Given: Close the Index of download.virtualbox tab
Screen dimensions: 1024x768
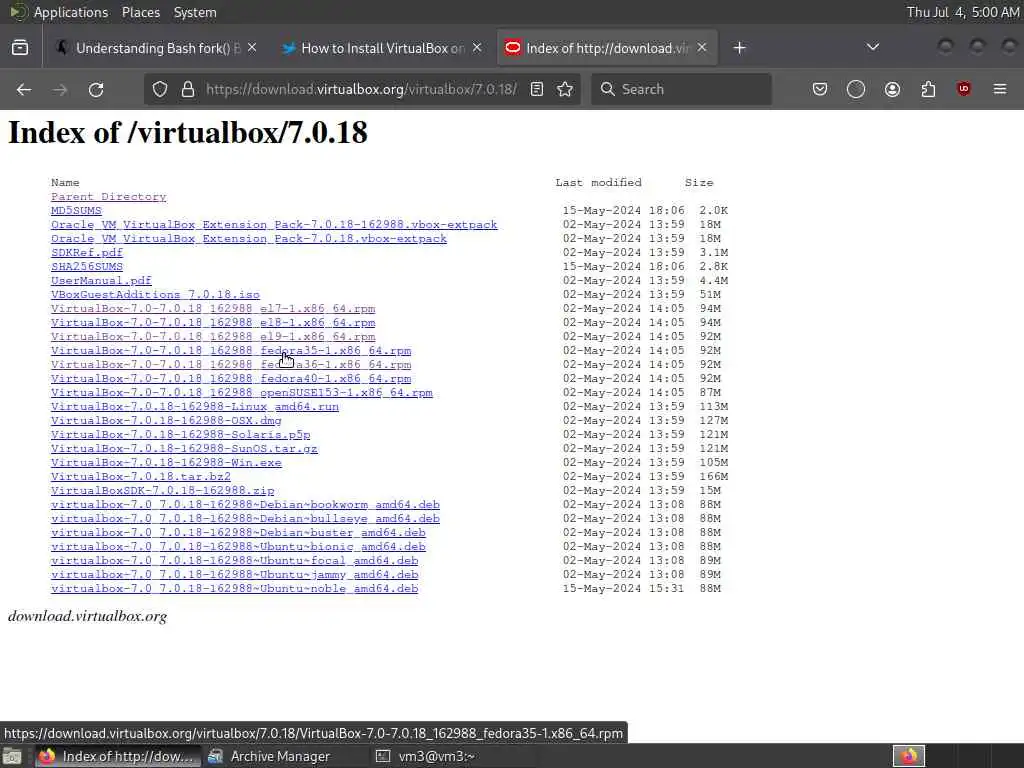Looking at the screenshot, I should pos(702,48).
